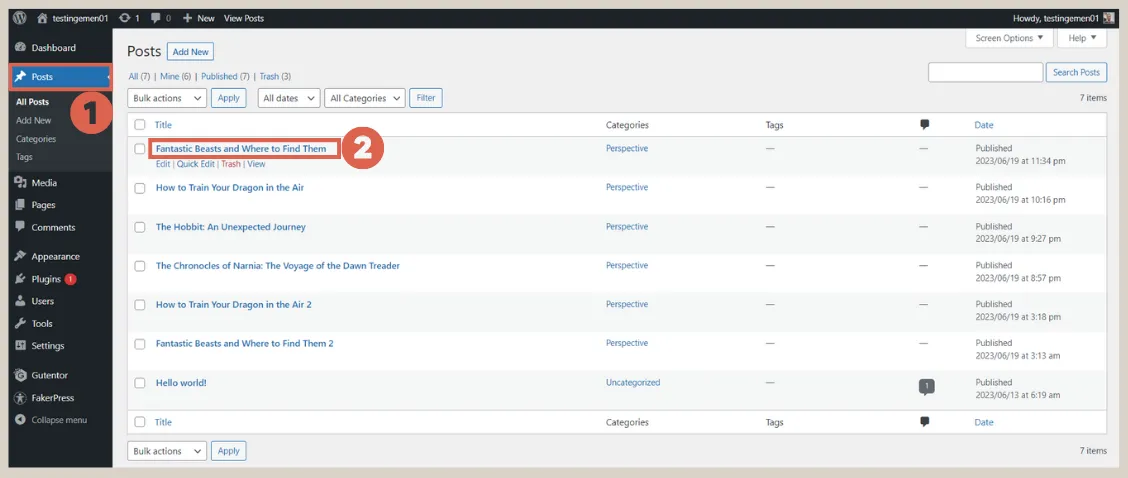1128x478 pixels.
Task: Collapse the admin sidebar menu
Action: (x=59, y=420)
